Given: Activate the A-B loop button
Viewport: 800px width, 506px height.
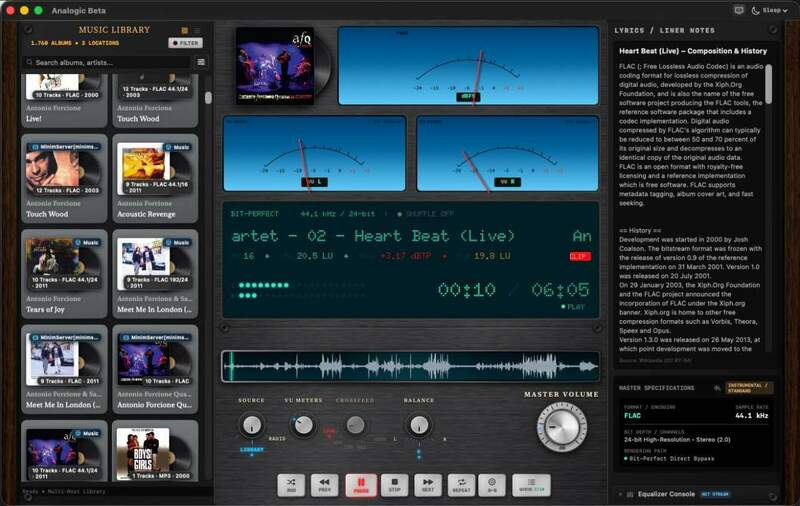Looking at the screenshot, I should 492,485.
